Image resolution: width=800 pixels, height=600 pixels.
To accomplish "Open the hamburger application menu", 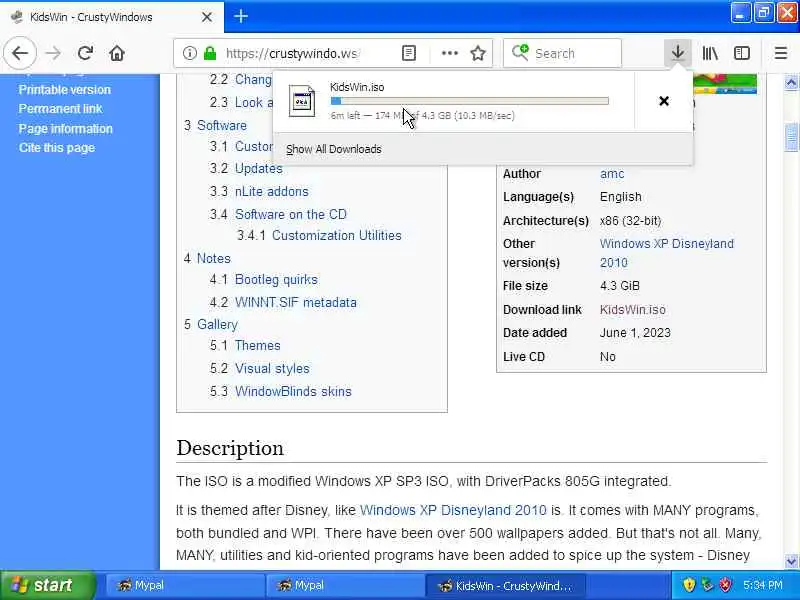I will coord(781,53).
